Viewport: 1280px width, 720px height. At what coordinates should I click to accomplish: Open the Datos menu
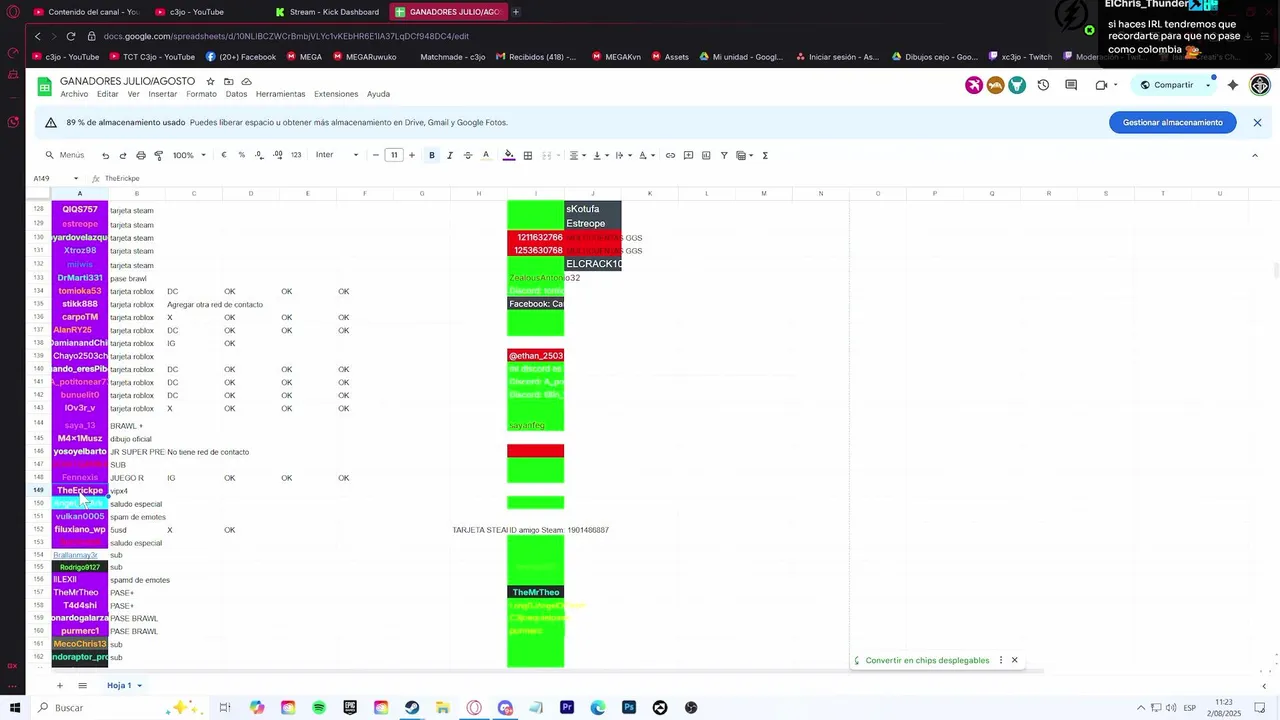point(236,94)
